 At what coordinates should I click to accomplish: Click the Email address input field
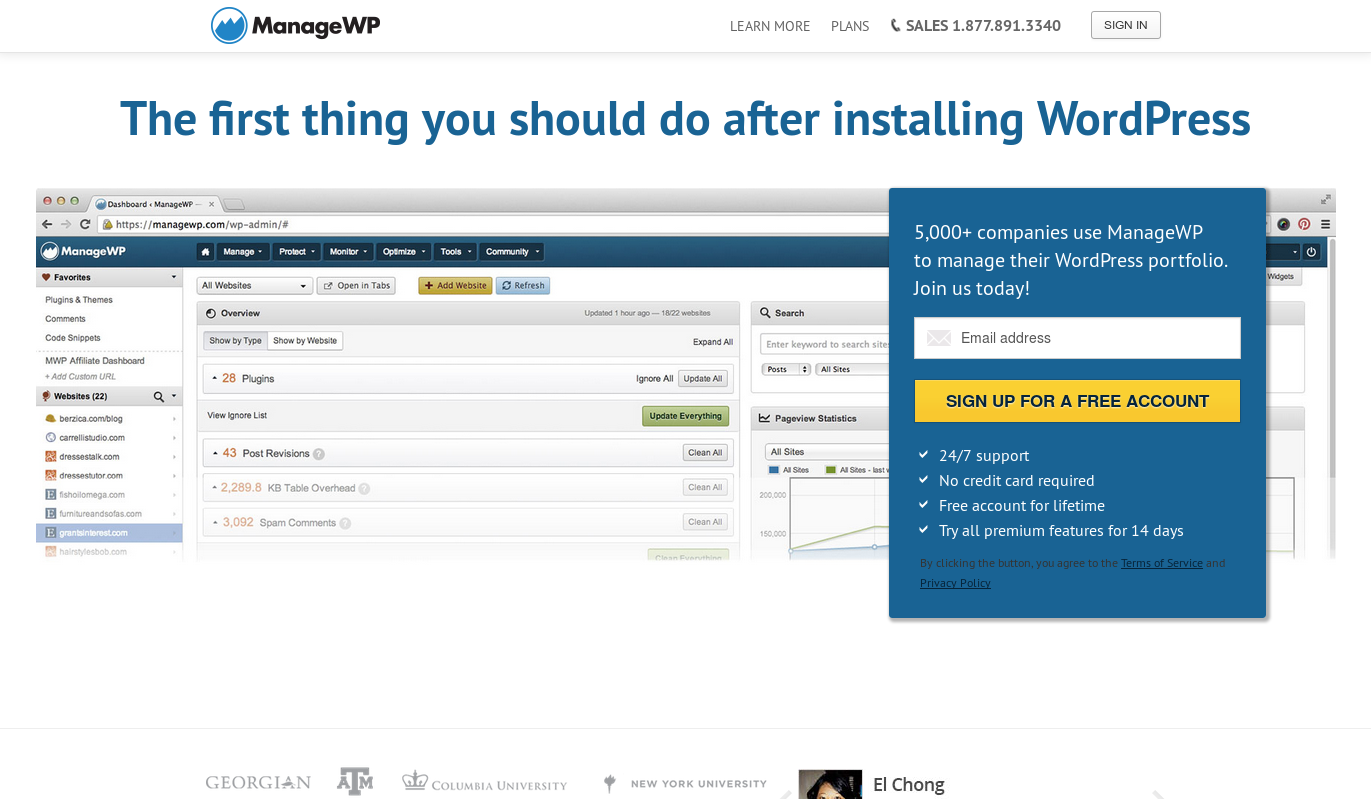(1077, 338)
